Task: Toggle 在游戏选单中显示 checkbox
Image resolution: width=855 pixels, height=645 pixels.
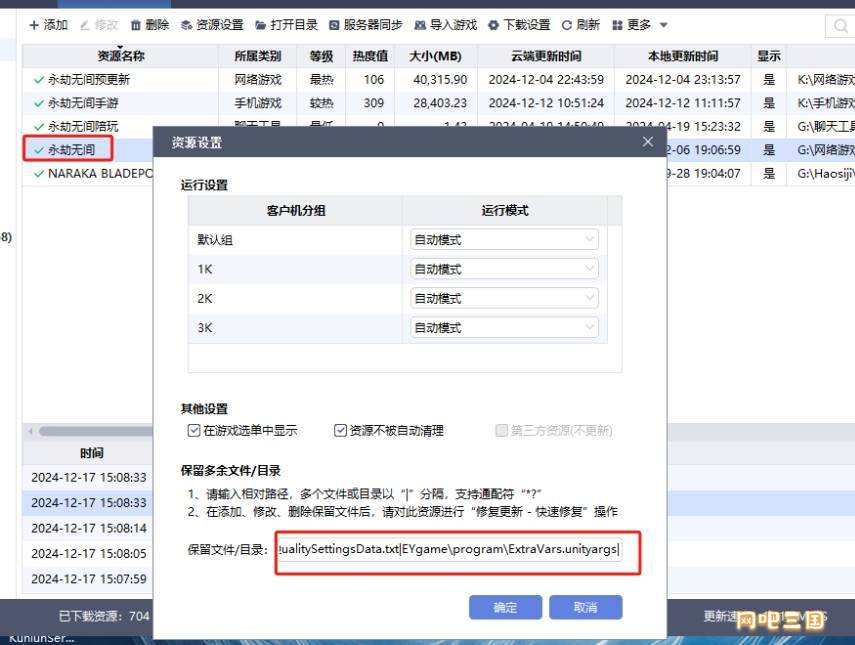Action: [x=194, y=431]
